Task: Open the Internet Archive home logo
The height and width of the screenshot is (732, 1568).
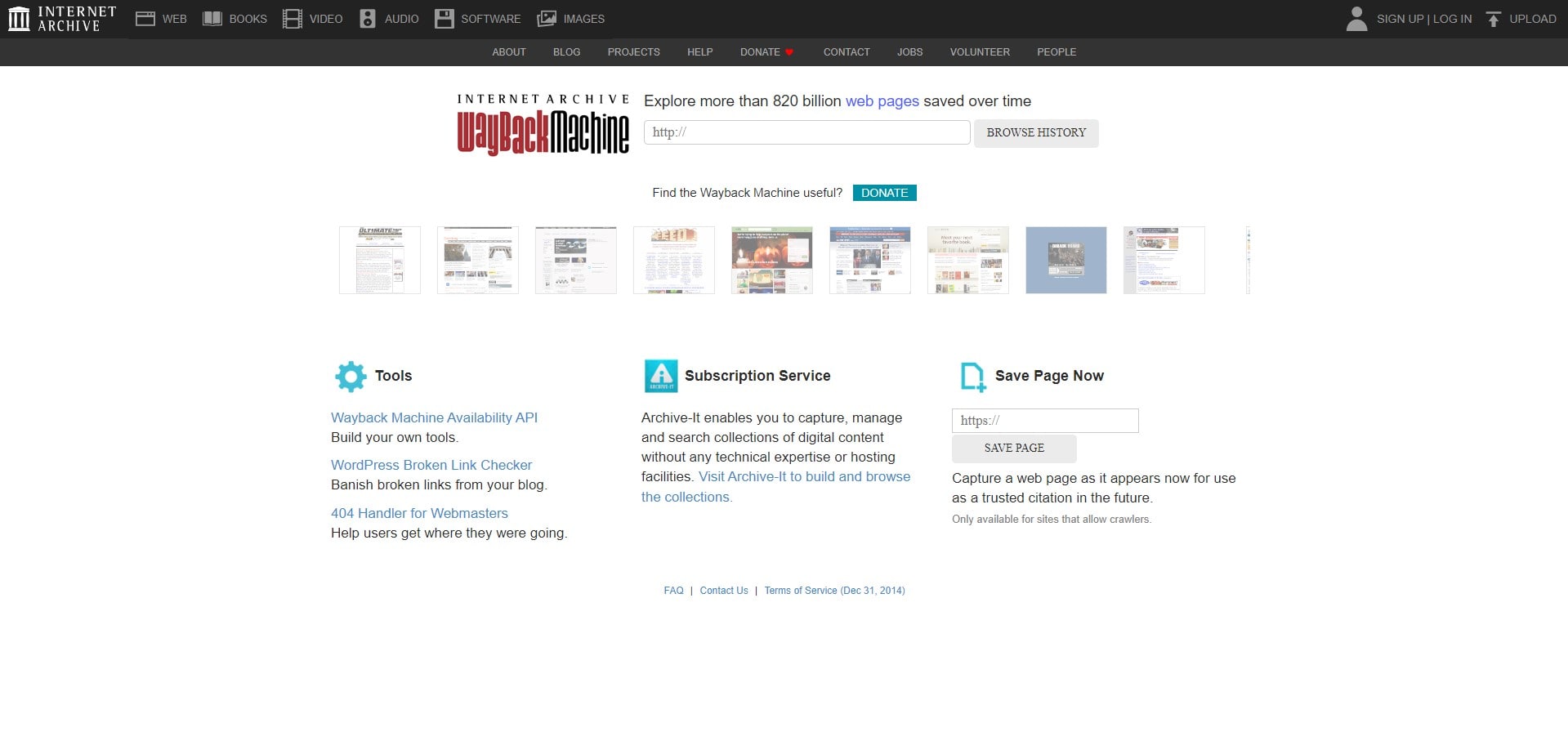Action: pos(62,19)
